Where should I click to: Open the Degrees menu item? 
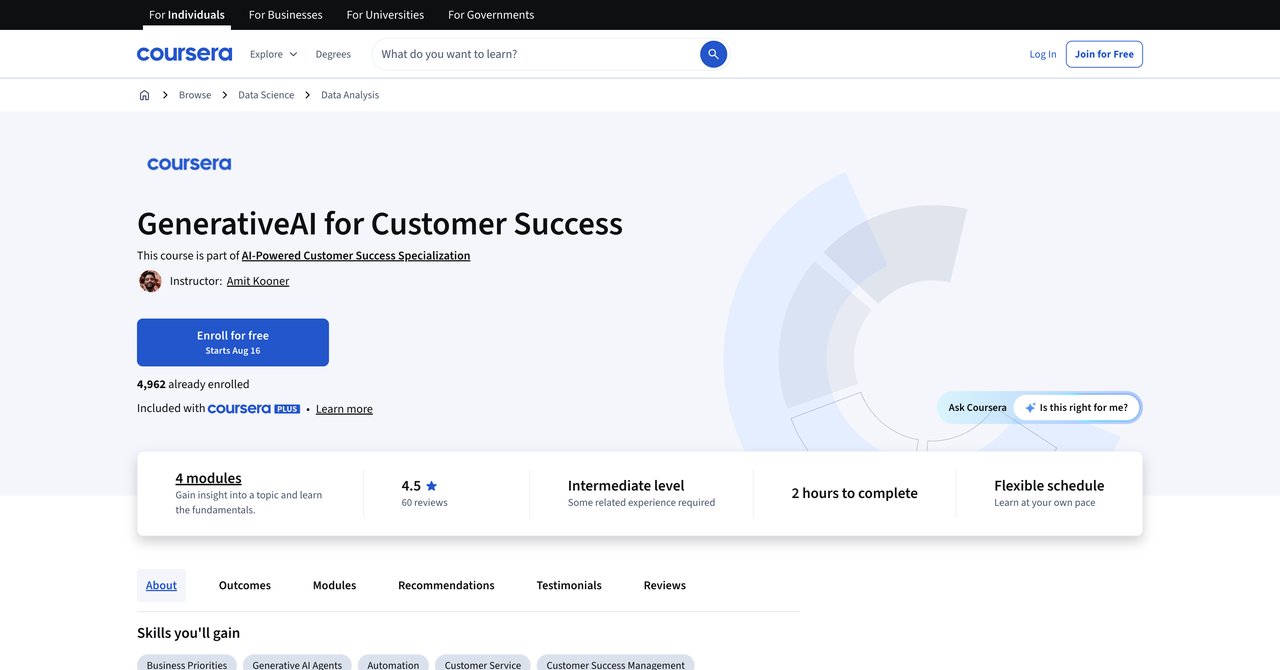click(x=333, y=54)
